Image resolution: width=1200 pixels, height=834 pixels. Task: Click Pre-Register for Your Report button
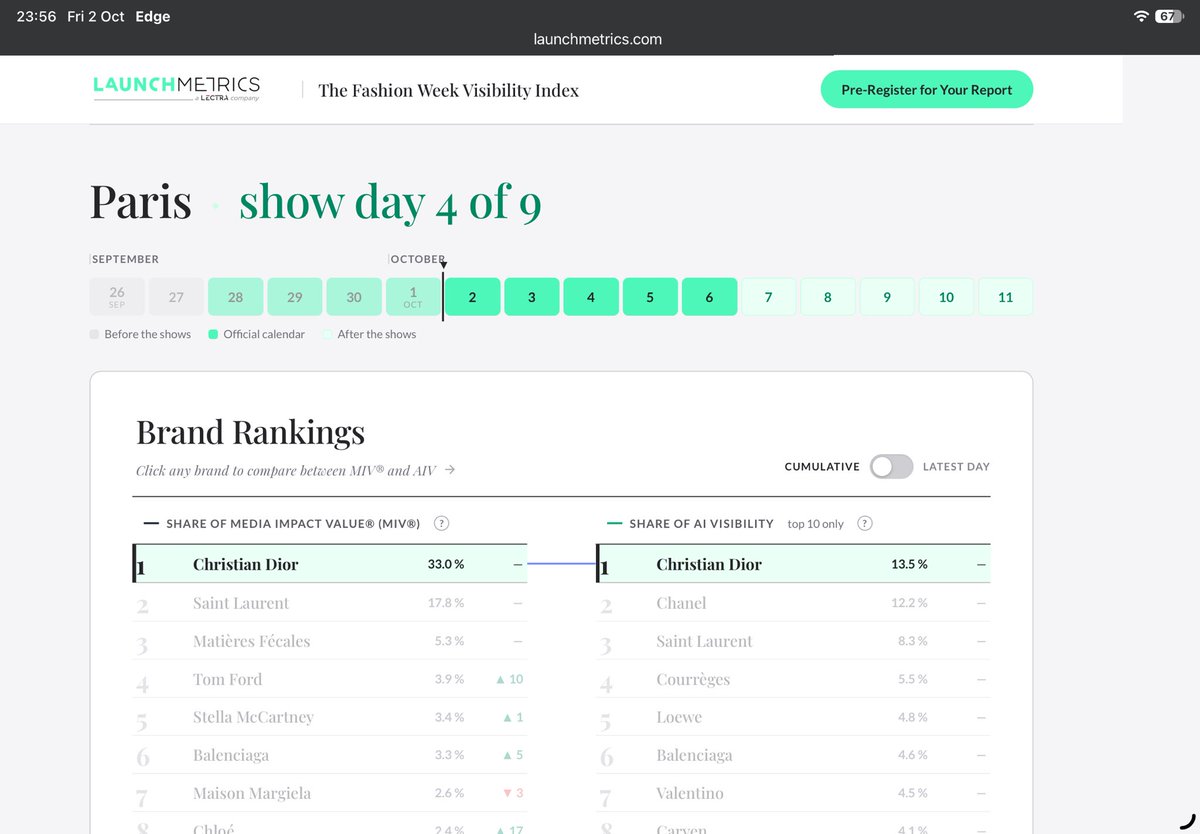tap(927, 89)
